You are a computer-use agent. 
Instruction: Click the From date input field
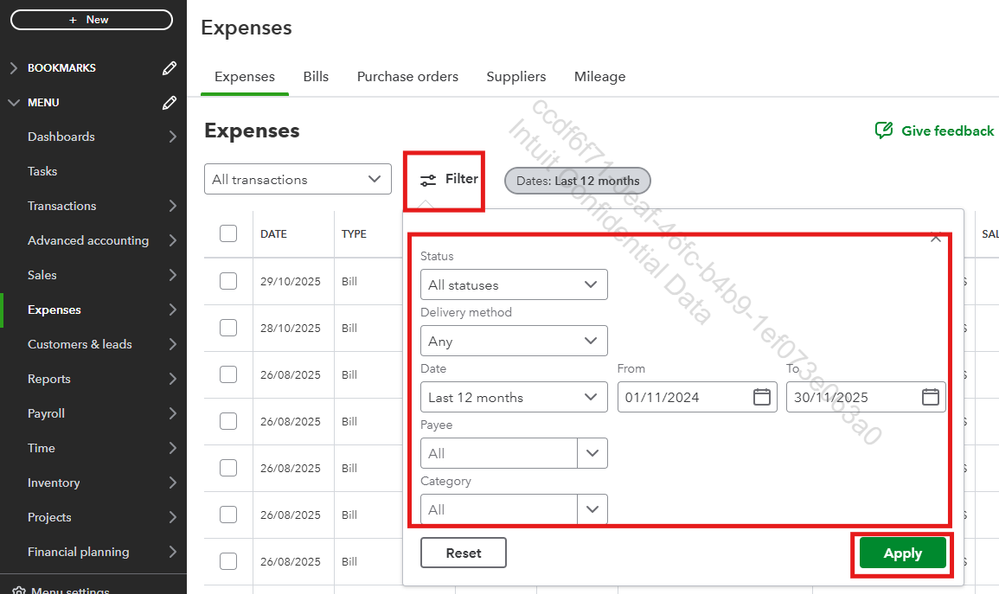click(x=684, y=397)
